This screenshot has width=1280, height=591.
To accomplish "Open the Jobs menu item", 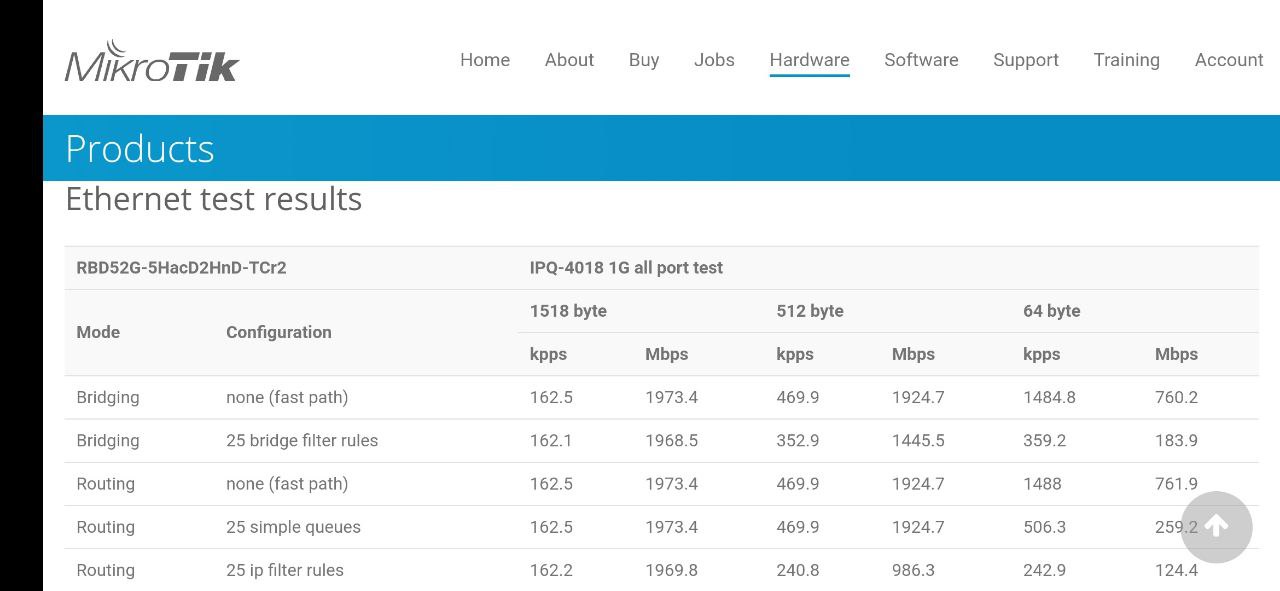I will 714,60.
